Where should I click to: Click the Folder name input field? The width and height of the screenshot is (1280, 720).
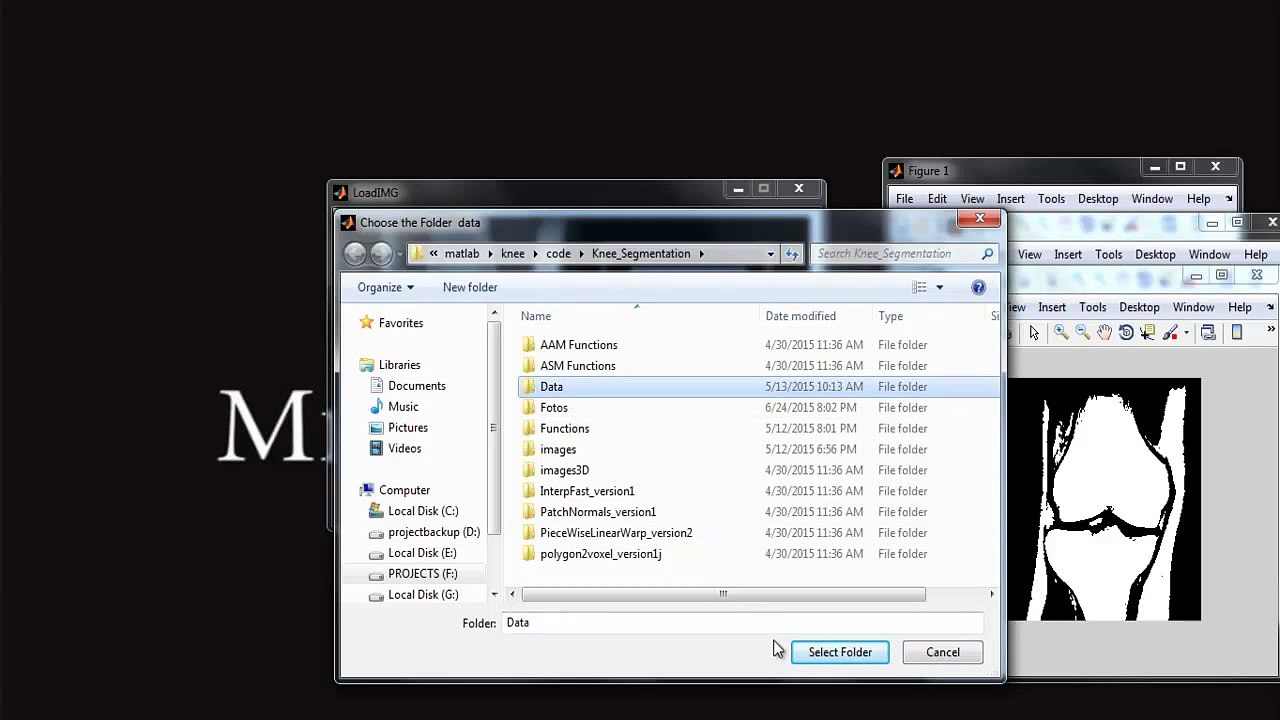click(x=743, y=623)
